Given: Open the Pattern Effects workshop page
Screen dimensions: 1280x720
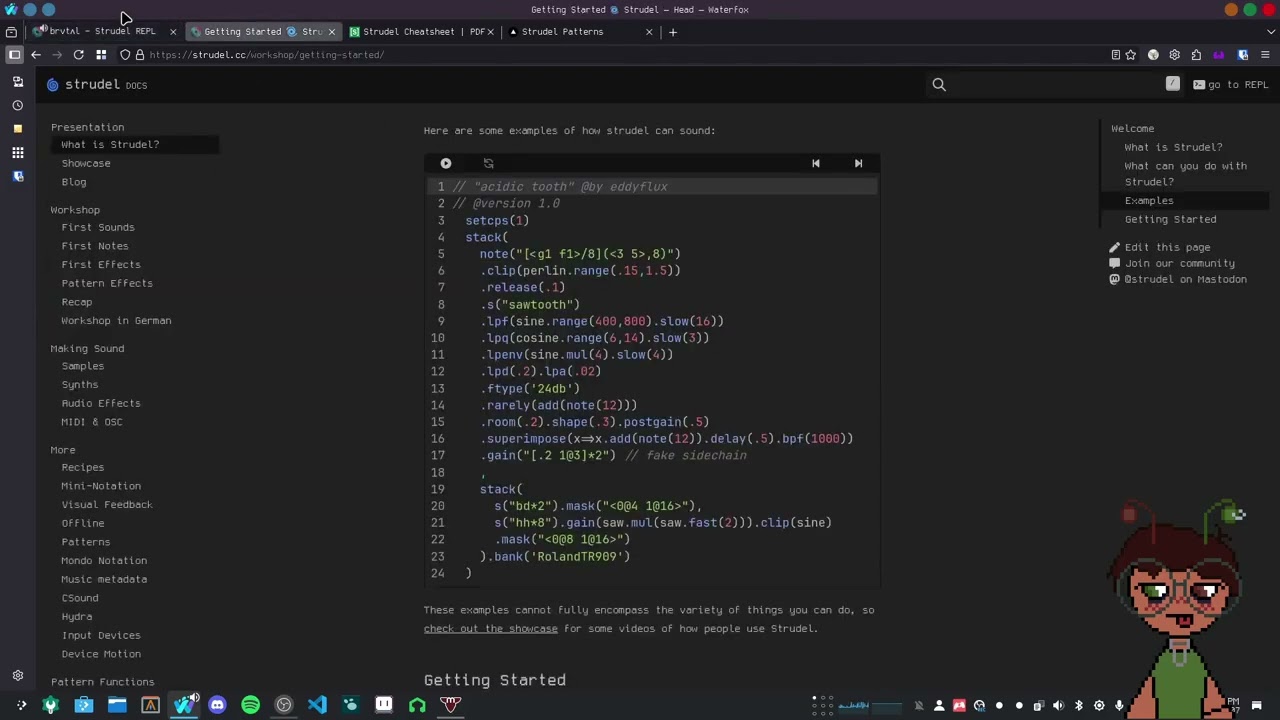Looking at the screenshot, I should pos(107,283).
